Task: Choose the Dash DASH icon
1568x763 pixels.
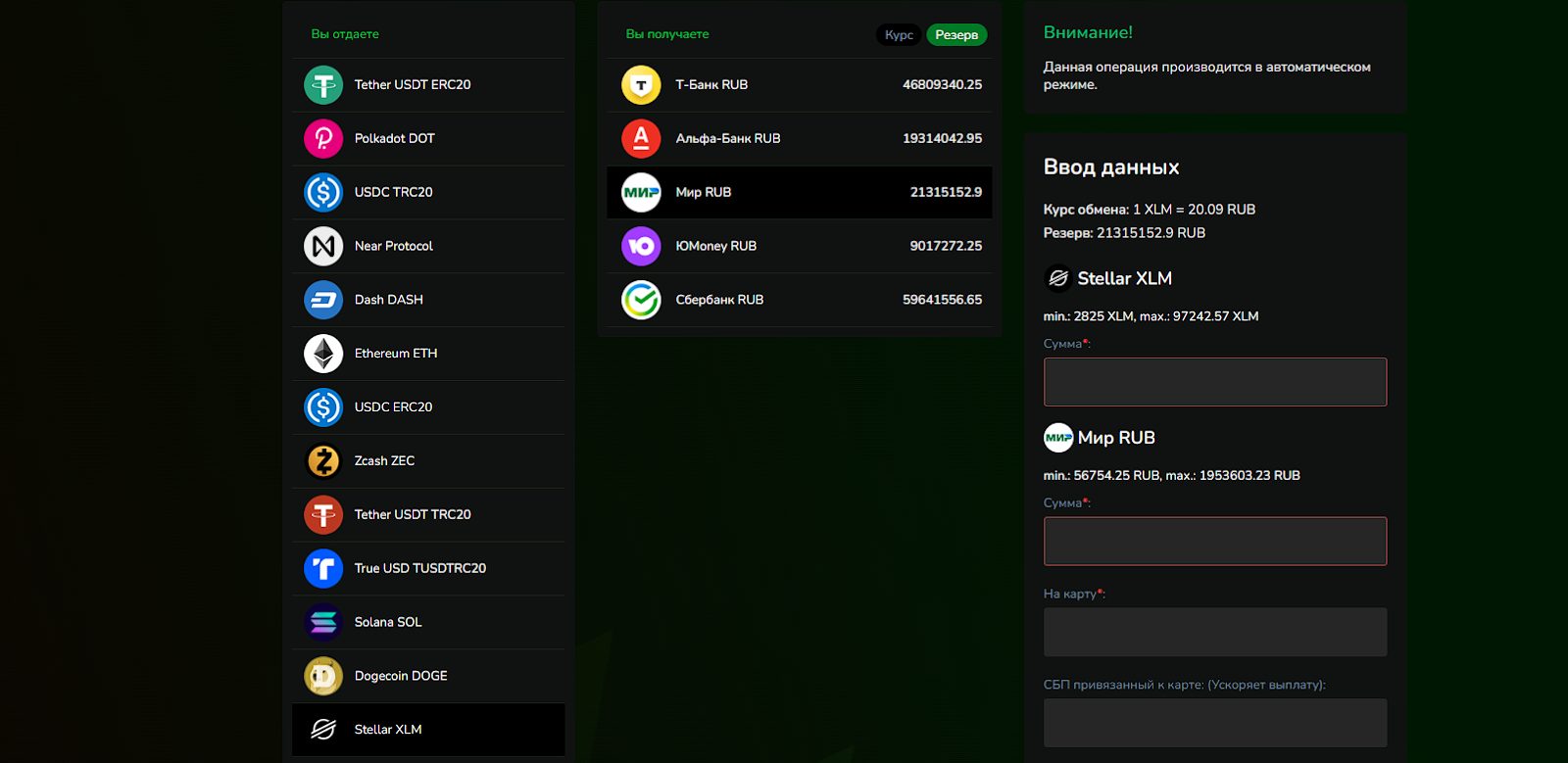Action: [323, 300]
